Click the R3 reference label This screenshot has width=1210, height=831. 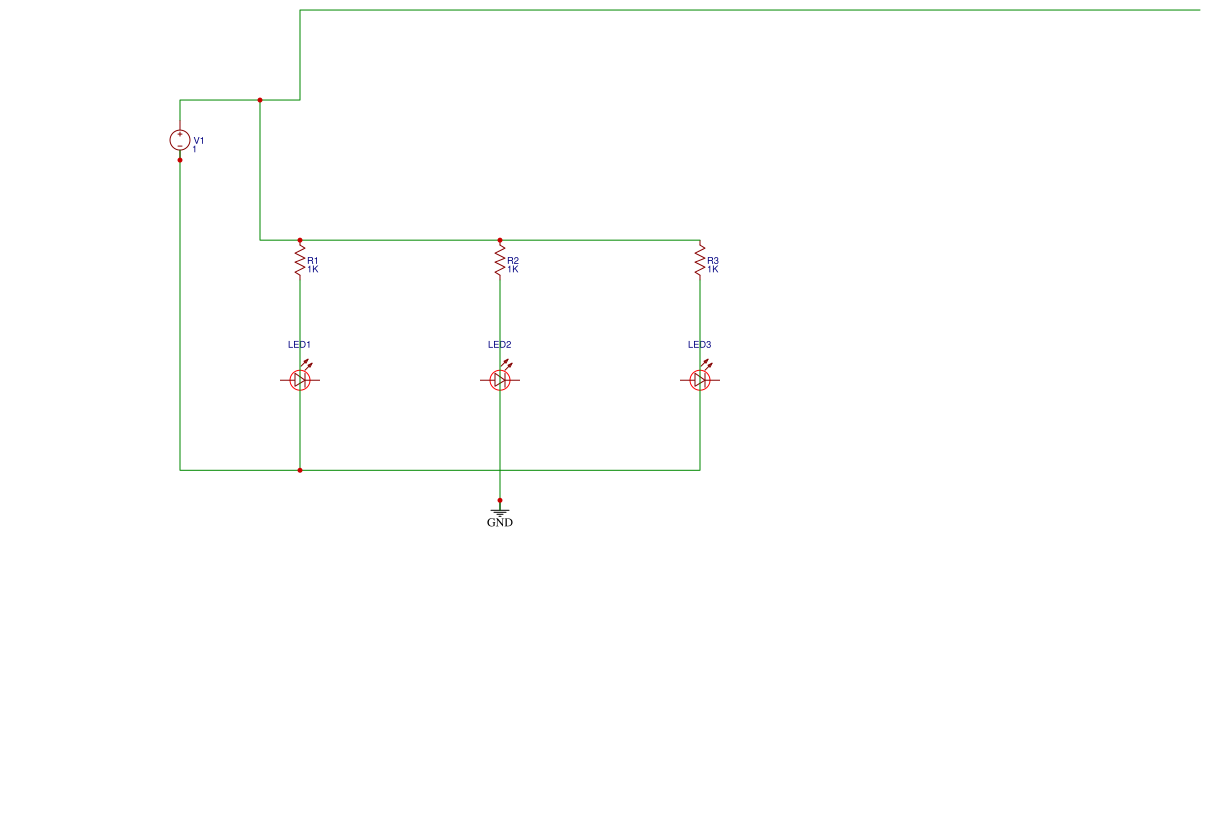712,259
